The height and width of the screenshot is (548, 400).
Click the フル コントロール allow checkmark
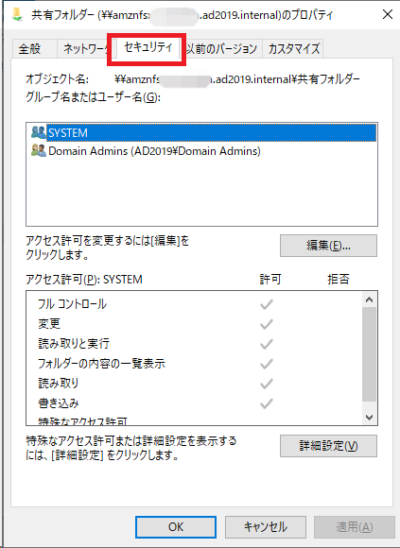pos(266,304)
